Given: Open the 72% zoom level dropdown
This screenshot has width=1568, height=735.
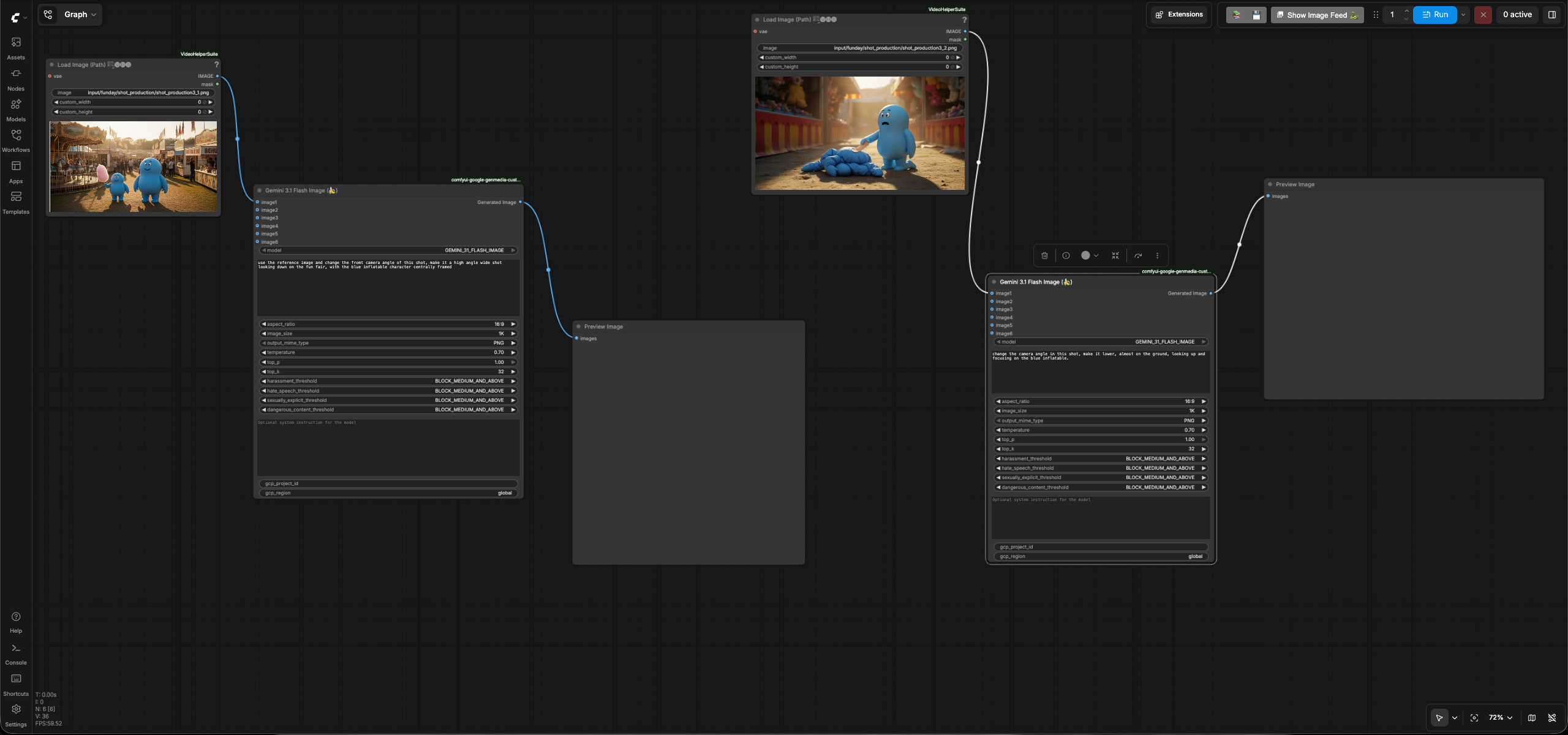Looking at the screenshot, I should point(1501,717).
